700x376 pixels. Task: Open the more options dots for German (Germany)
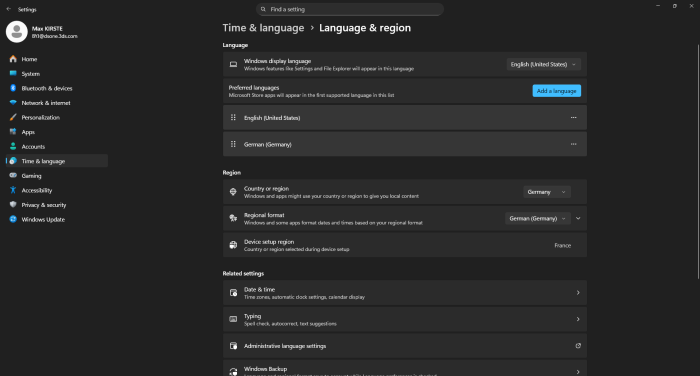click(574, 144)
